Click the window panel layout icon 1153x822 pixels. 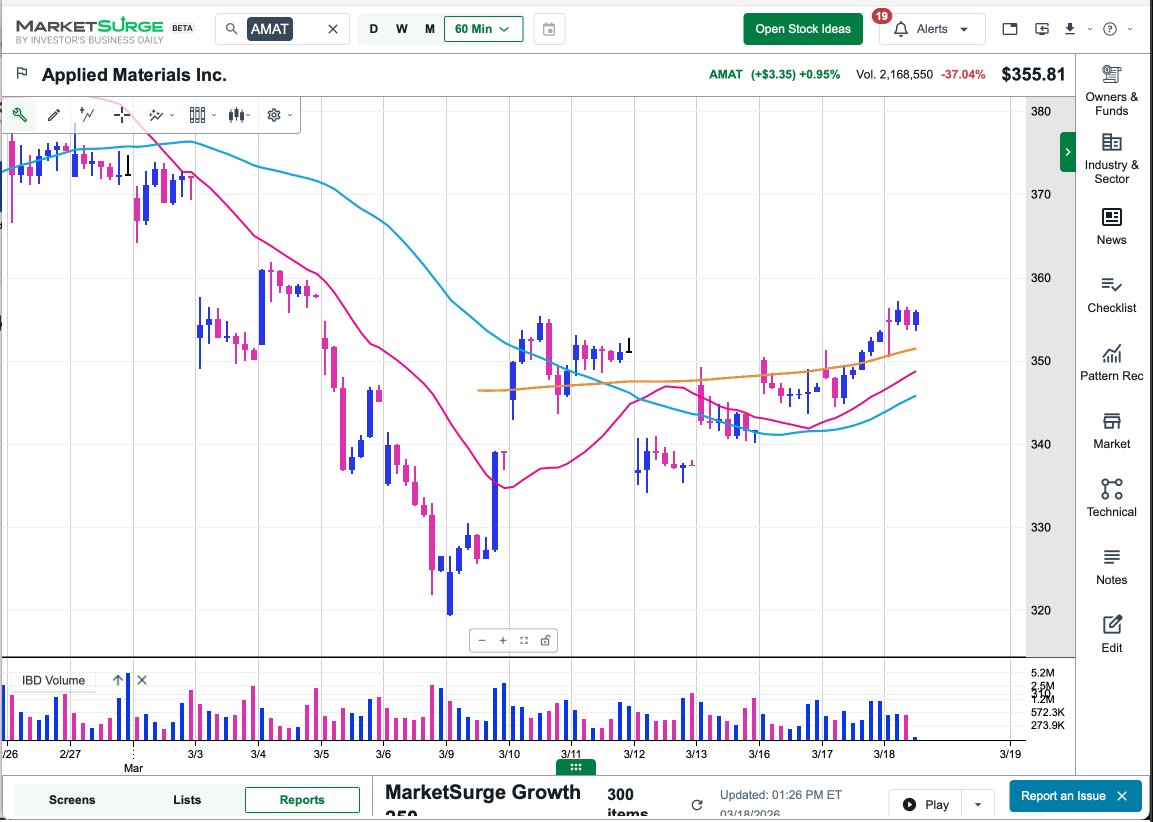[x=1010, y=29]
